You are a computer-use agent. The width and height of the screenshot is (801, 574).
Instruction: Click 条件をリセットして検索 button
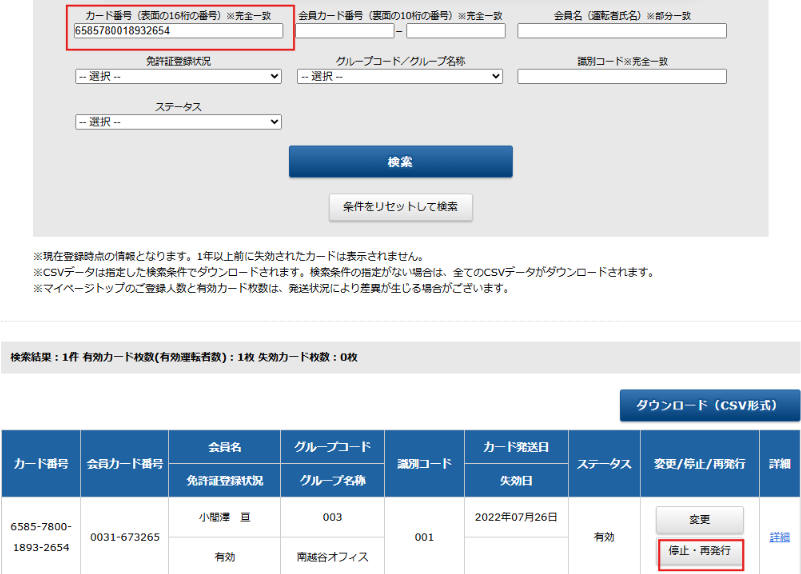pos(400,207)
